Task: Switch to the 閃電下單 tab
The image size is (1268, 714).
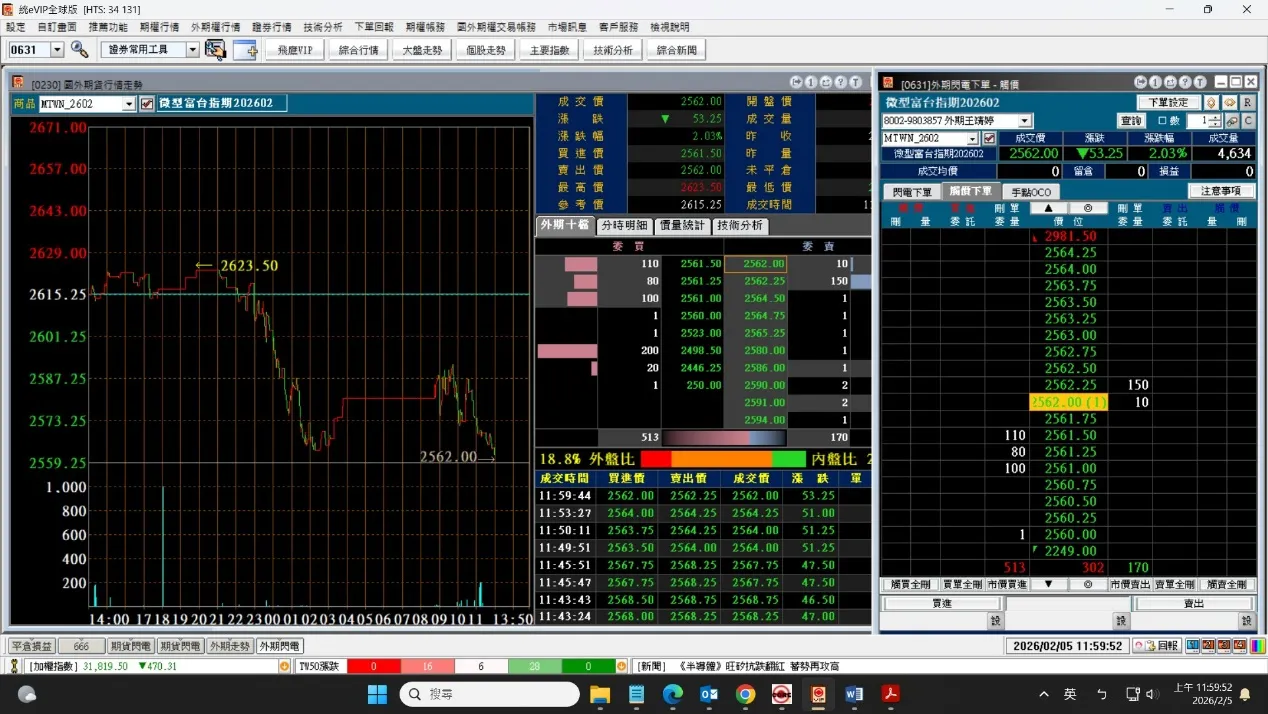Action: point(912,192)
